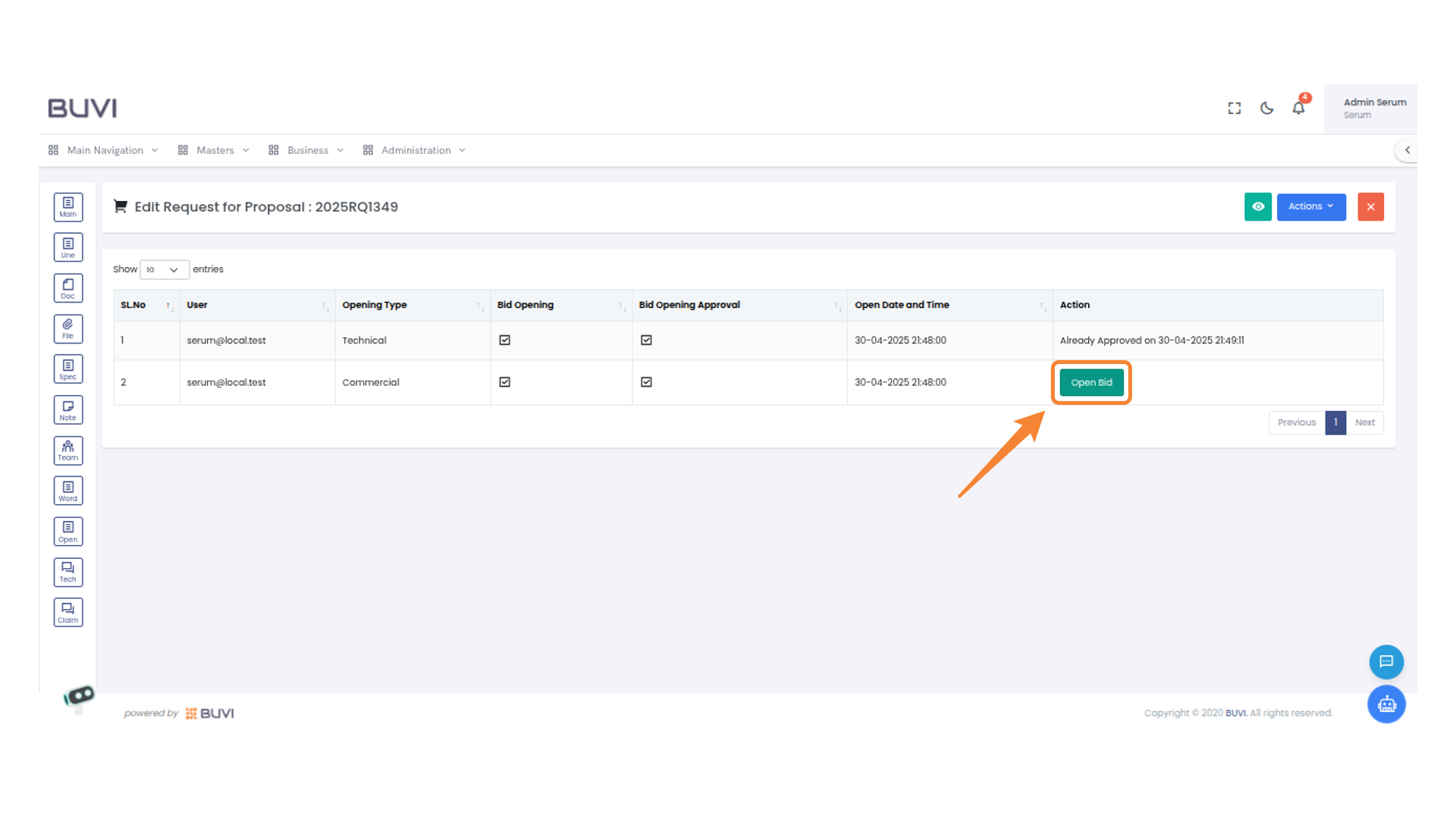The height and width of the screenshot is (819, 1456).
Task: Select the Spec sidebar icon
Action: click(68, 369)
